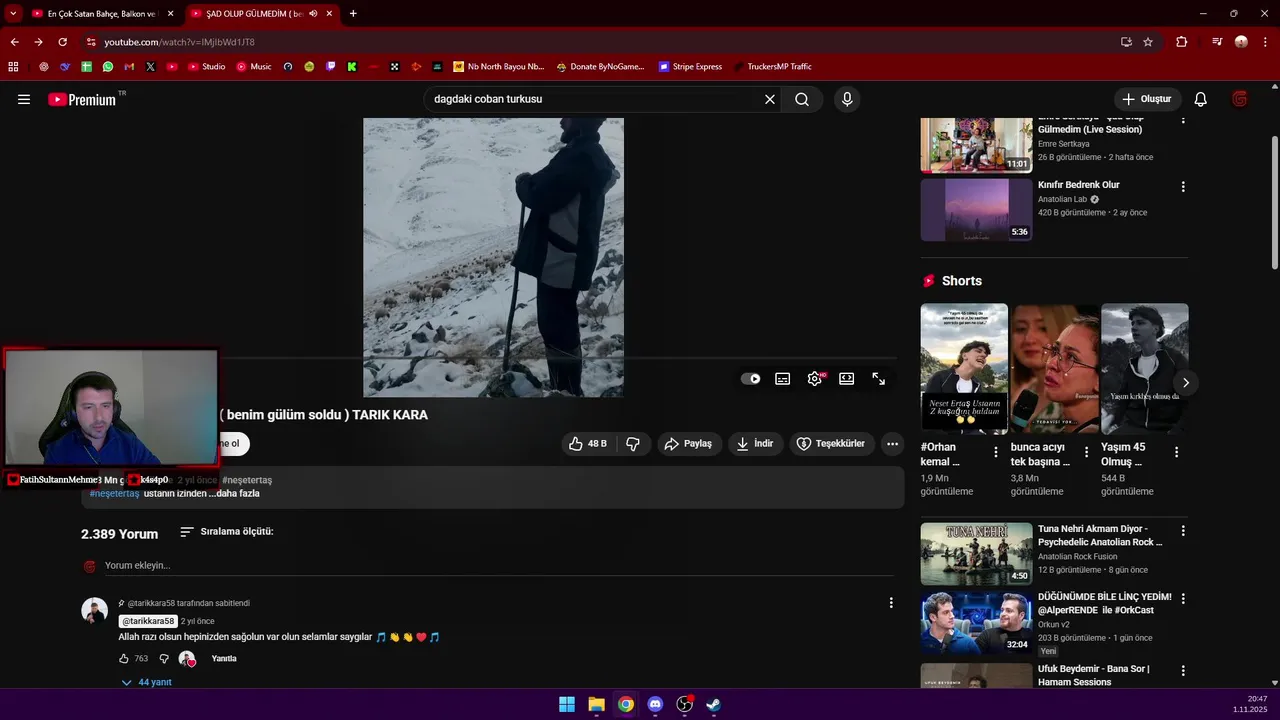Open options menu for pinned comment
The image size is (1280, 720).
coord(891,603)
